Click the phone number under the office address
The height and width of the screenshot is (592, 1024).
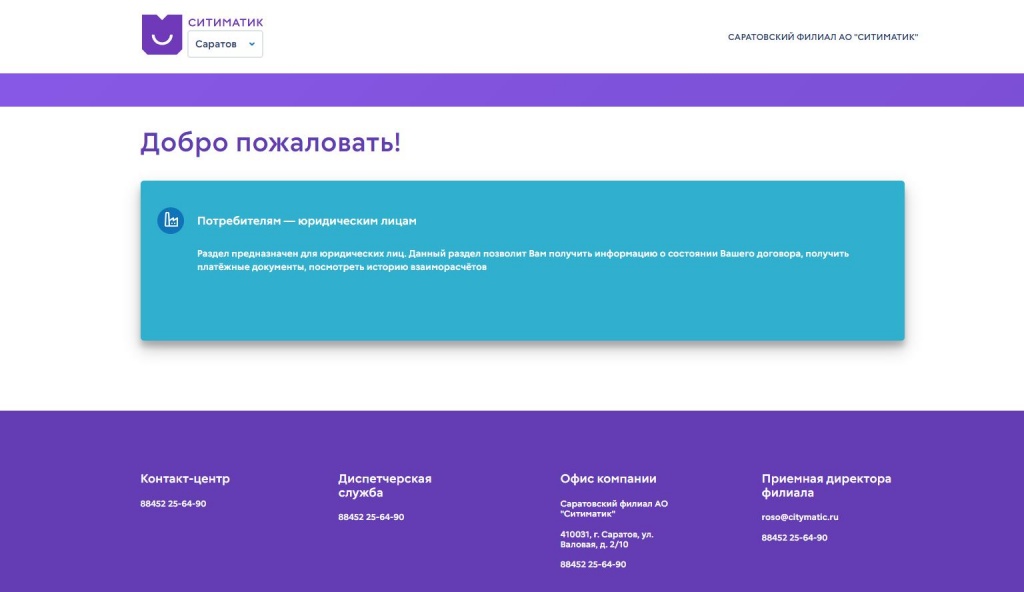tap(593, 565)
